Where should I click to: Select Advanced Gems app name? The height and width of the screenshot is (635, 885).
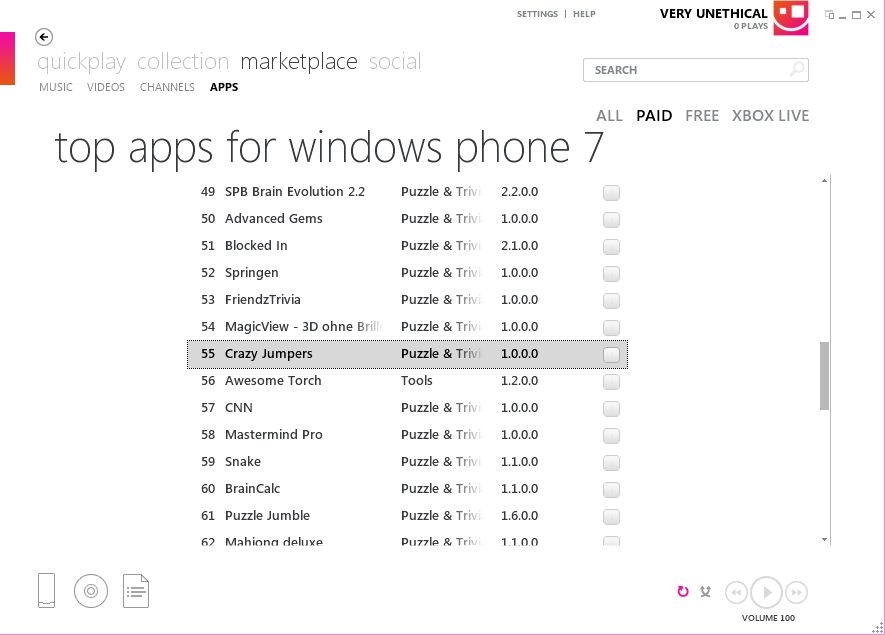coord(273,218)
